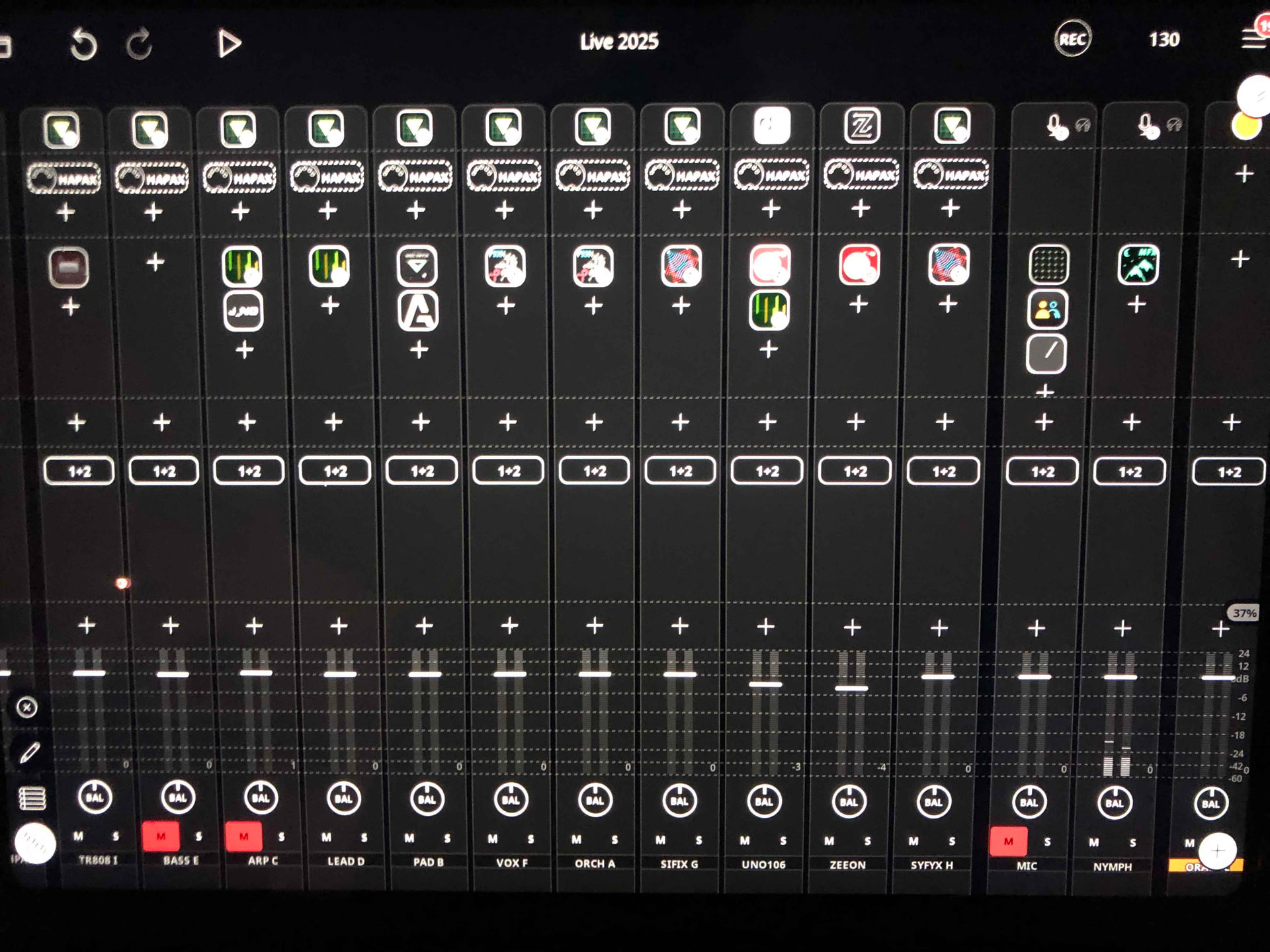Open output routing 1+2 on PAD B channel
Screen dimensions: 1270x952
pos(421,471)
